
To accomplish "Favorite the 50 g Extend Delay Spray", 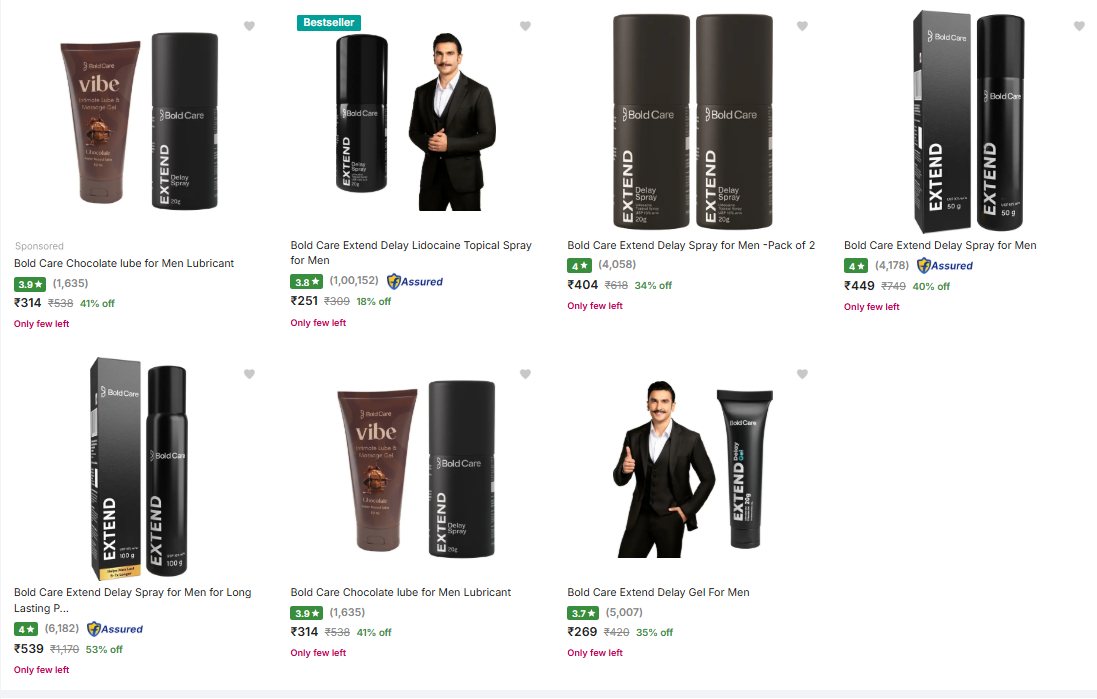I will 1079,26.
